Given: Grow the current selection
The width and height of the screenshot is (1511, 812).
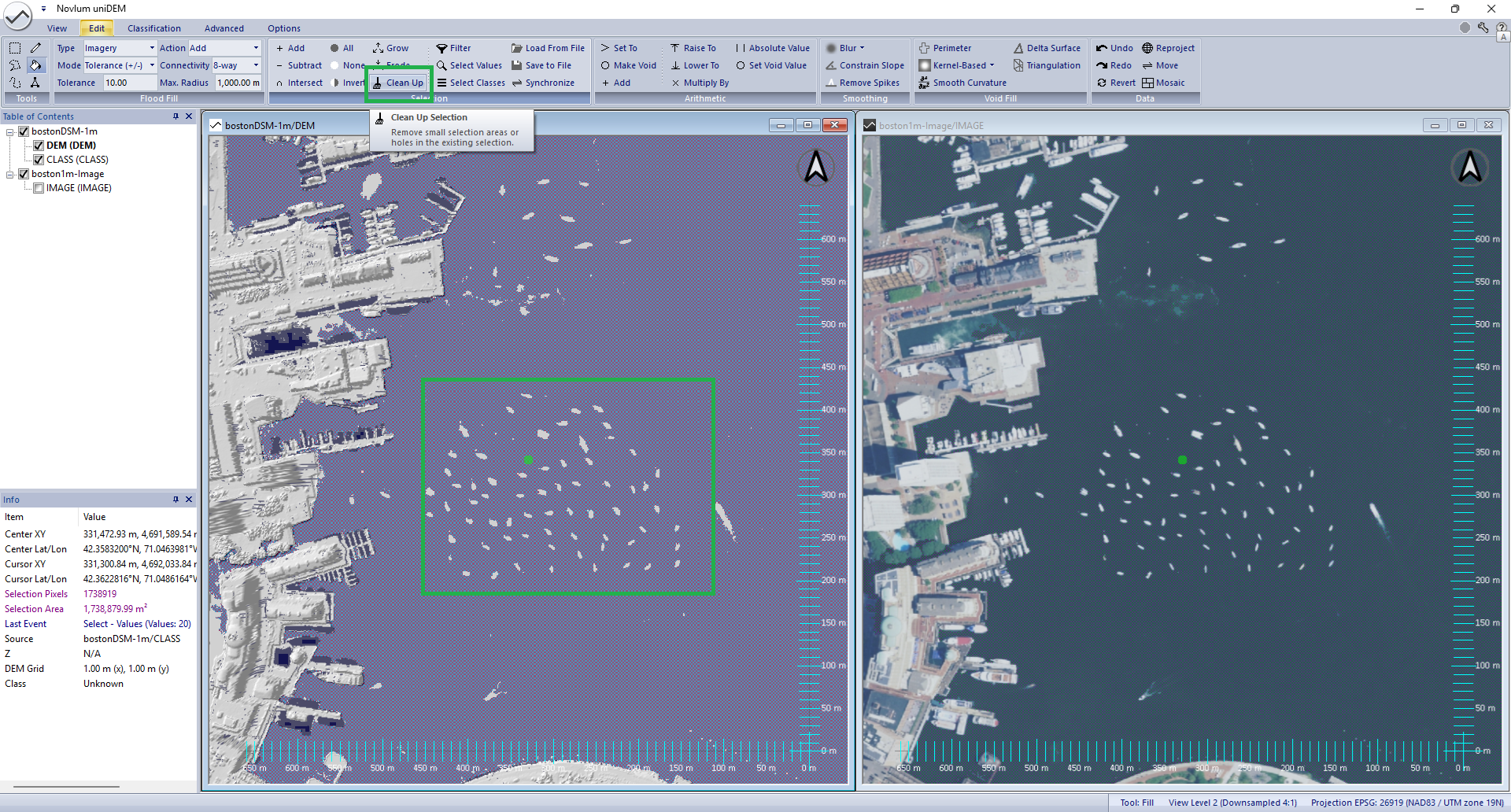Looking at the screenshot, I should (x=390, y=48).
